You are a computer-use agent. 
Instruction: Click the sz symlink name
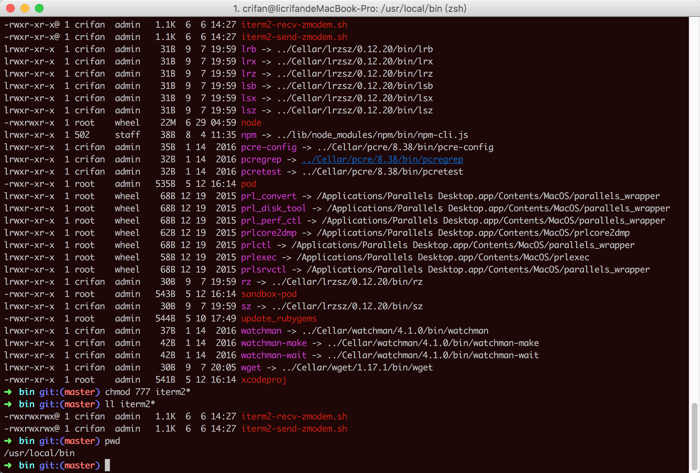(246, 307)
